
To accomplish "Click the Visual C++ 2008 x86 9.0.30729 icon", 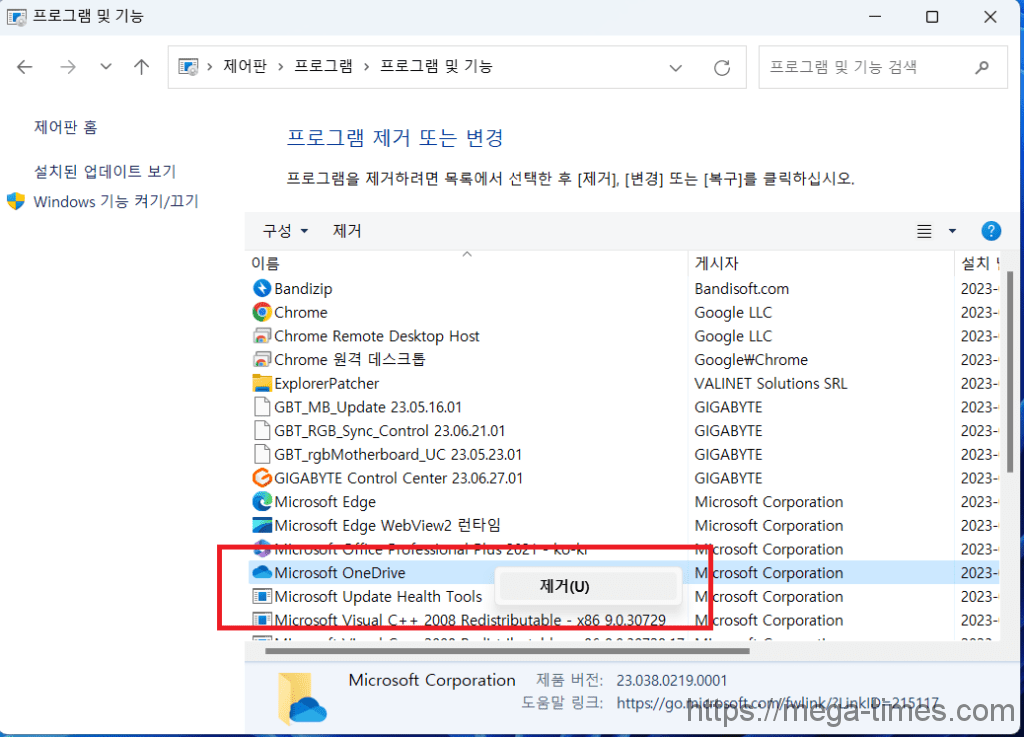I will pyautogui.click(x=262, y=619).
